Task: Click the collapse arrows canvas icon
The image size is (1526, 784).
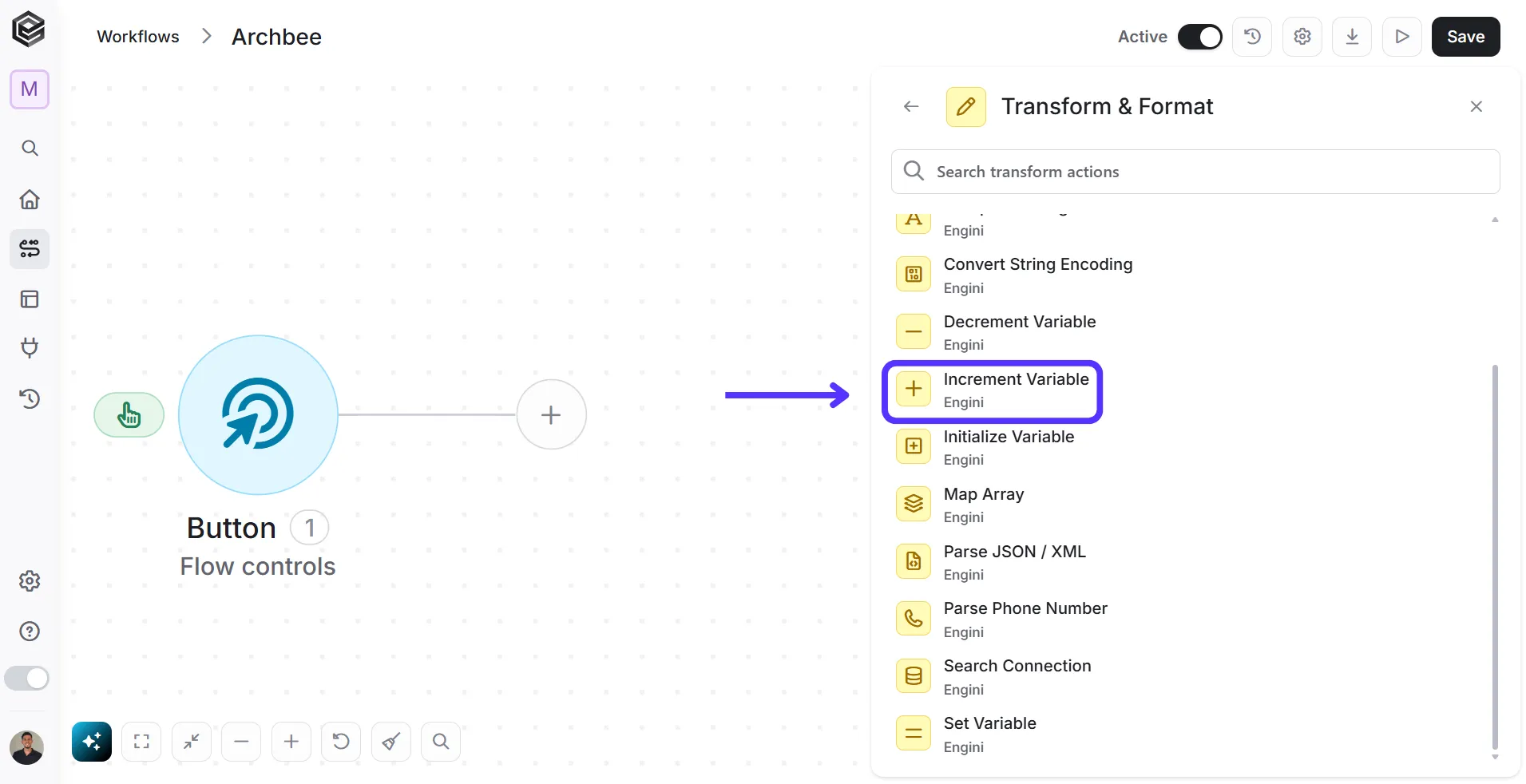Action: [192, 742]
